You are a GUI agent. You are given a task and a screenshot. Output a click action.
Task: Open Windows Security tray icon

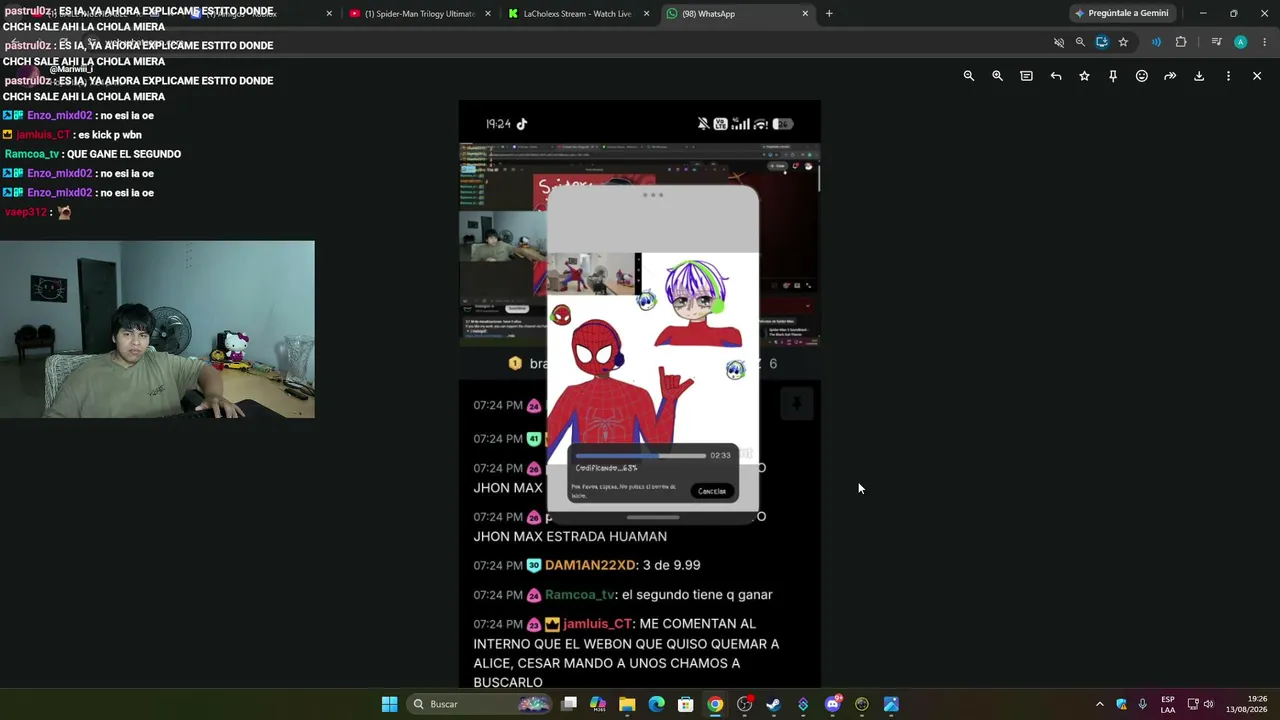tap(1121, 704)
